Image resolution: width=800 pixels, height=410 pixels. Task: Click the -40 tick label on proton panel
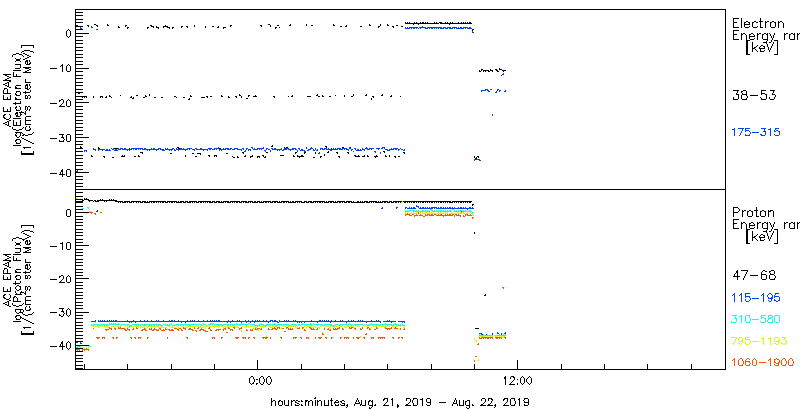tap(61, 345)
